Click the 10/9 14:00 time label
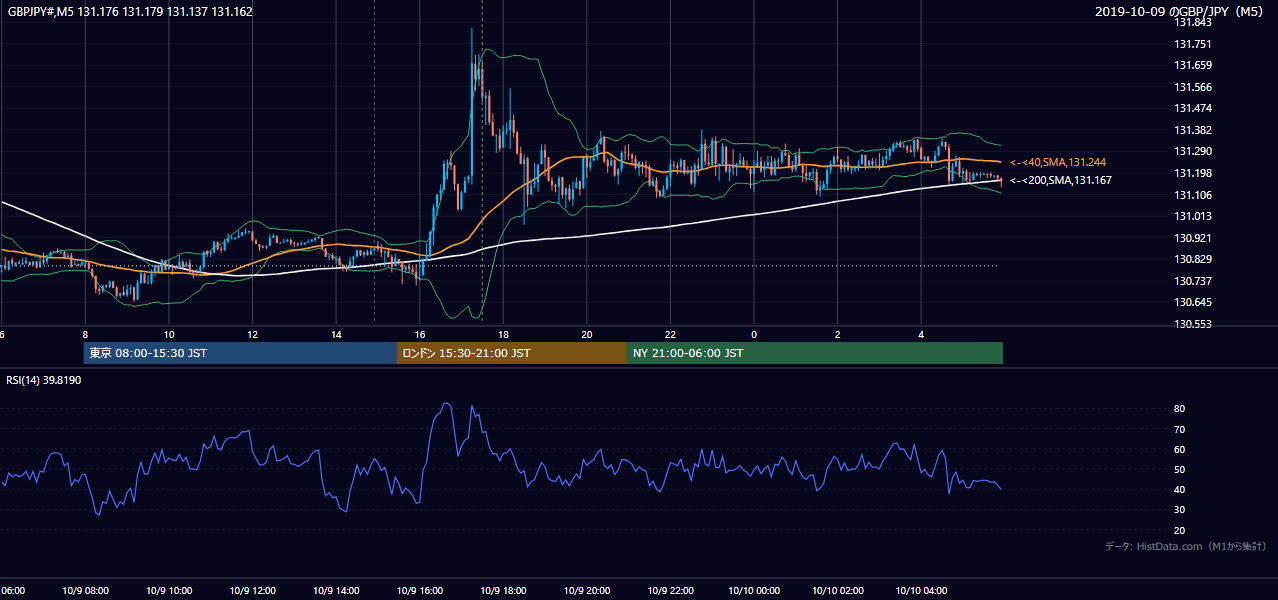 tap(336, 590)
